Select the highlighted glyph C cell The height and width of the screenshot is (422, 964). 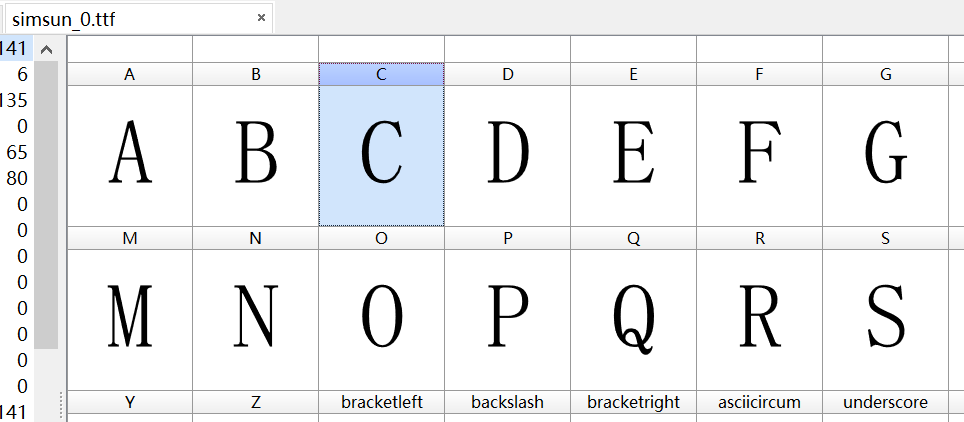click(x=382, y=154)
